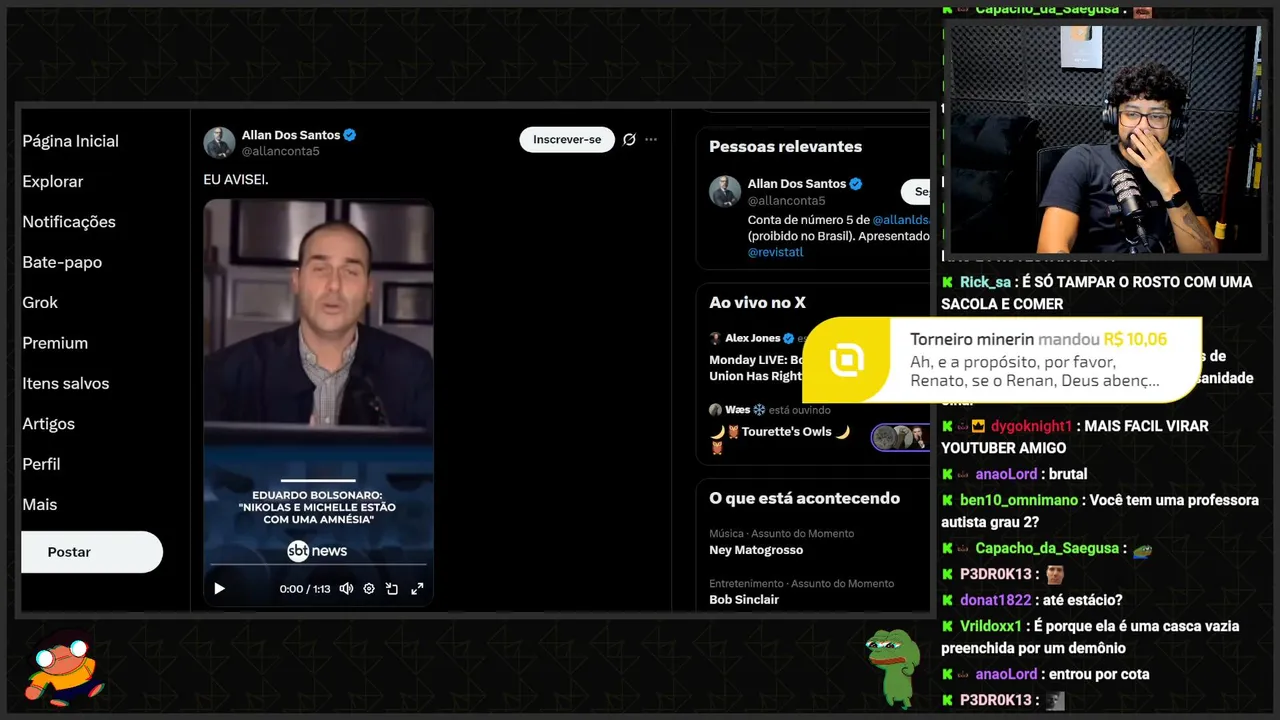Click the Grok icon beside Inscrever-se
Viewport: 1280px width, 720px height.
tap(629, 140)
